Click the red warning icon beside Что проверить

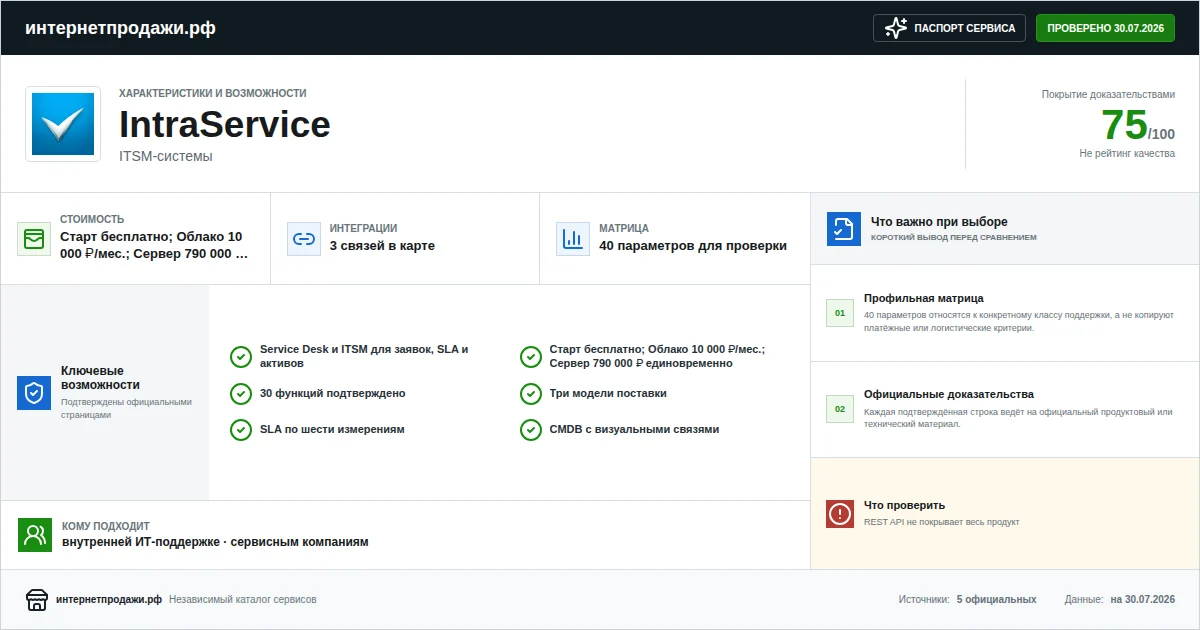840,514
